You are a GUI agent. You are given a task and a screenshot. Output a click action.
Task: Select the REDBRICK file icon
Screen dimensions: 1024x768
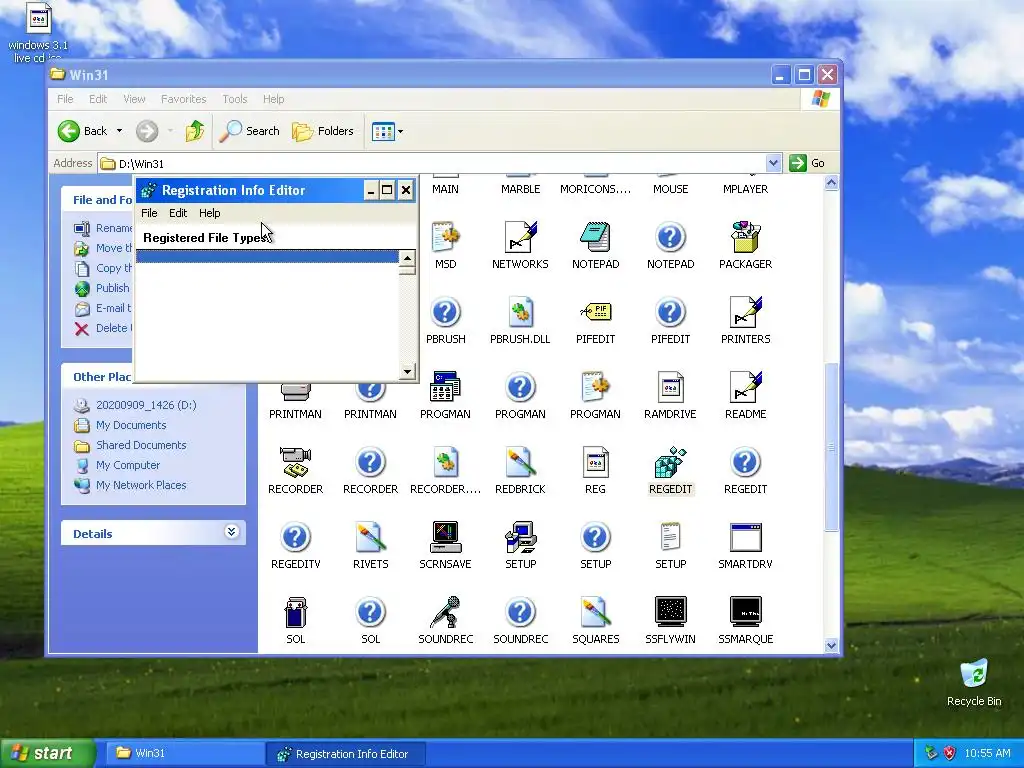[x=520, y=463]
